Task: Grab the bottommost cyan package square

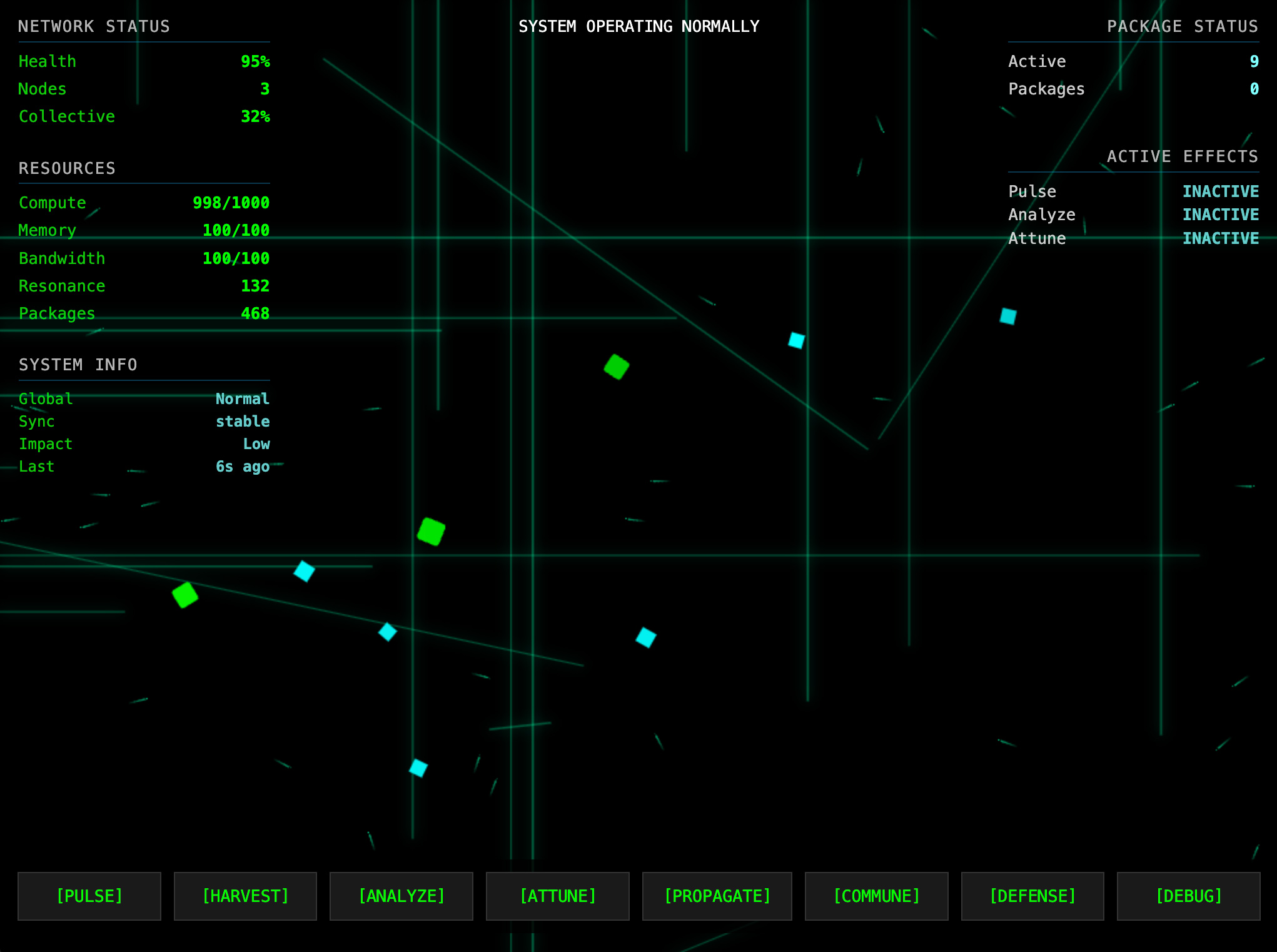Action: coord(418,767)
